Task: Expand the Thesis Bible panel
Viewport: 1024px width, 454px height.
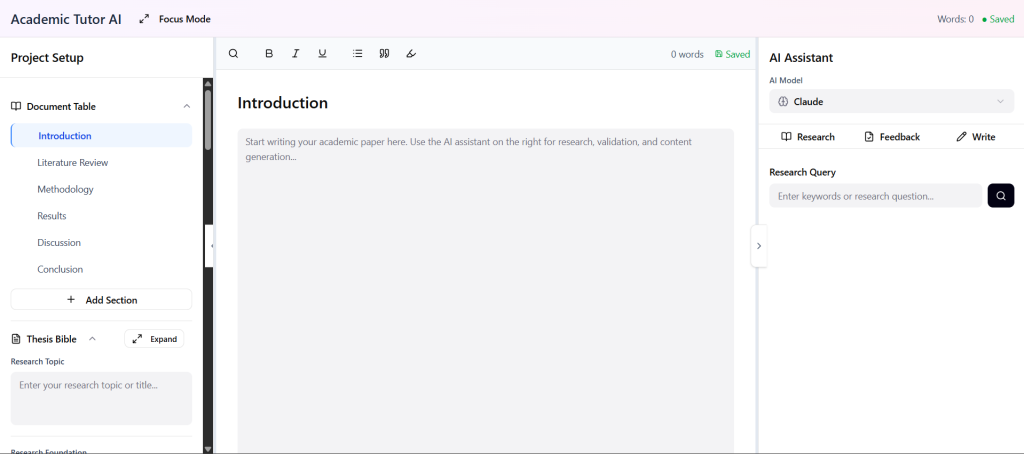Action: (x=154, y=339)
